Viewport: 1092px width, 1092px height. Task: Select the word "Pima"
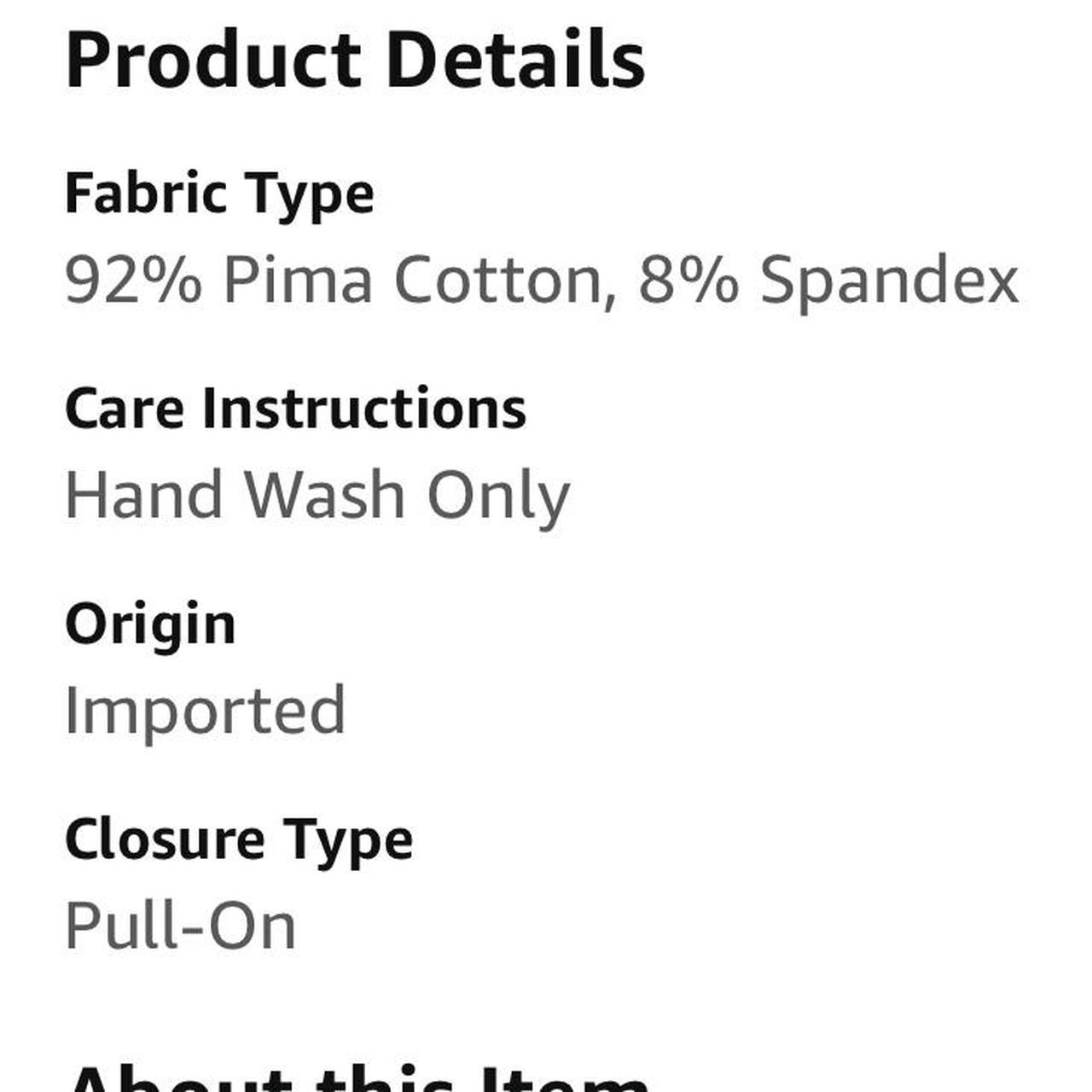[x=298, y=280]
